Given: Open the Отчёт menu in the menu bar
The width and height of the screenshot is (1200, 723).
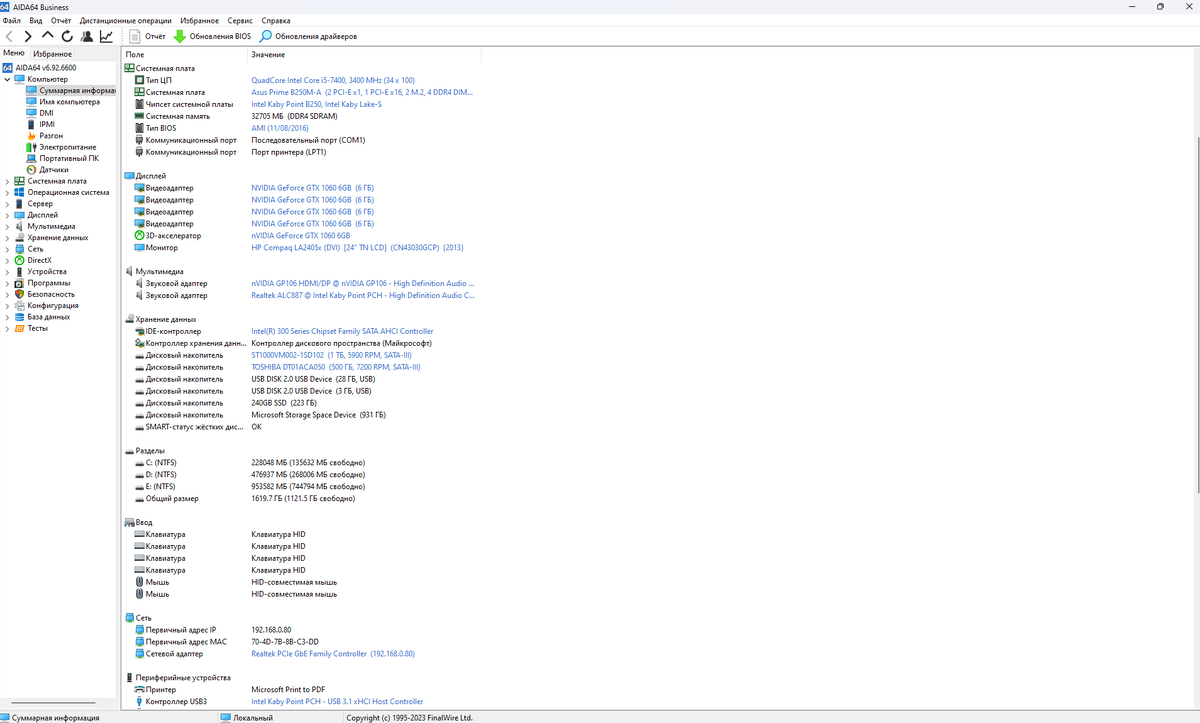Looking at the screenshot, I should (61, 20).
